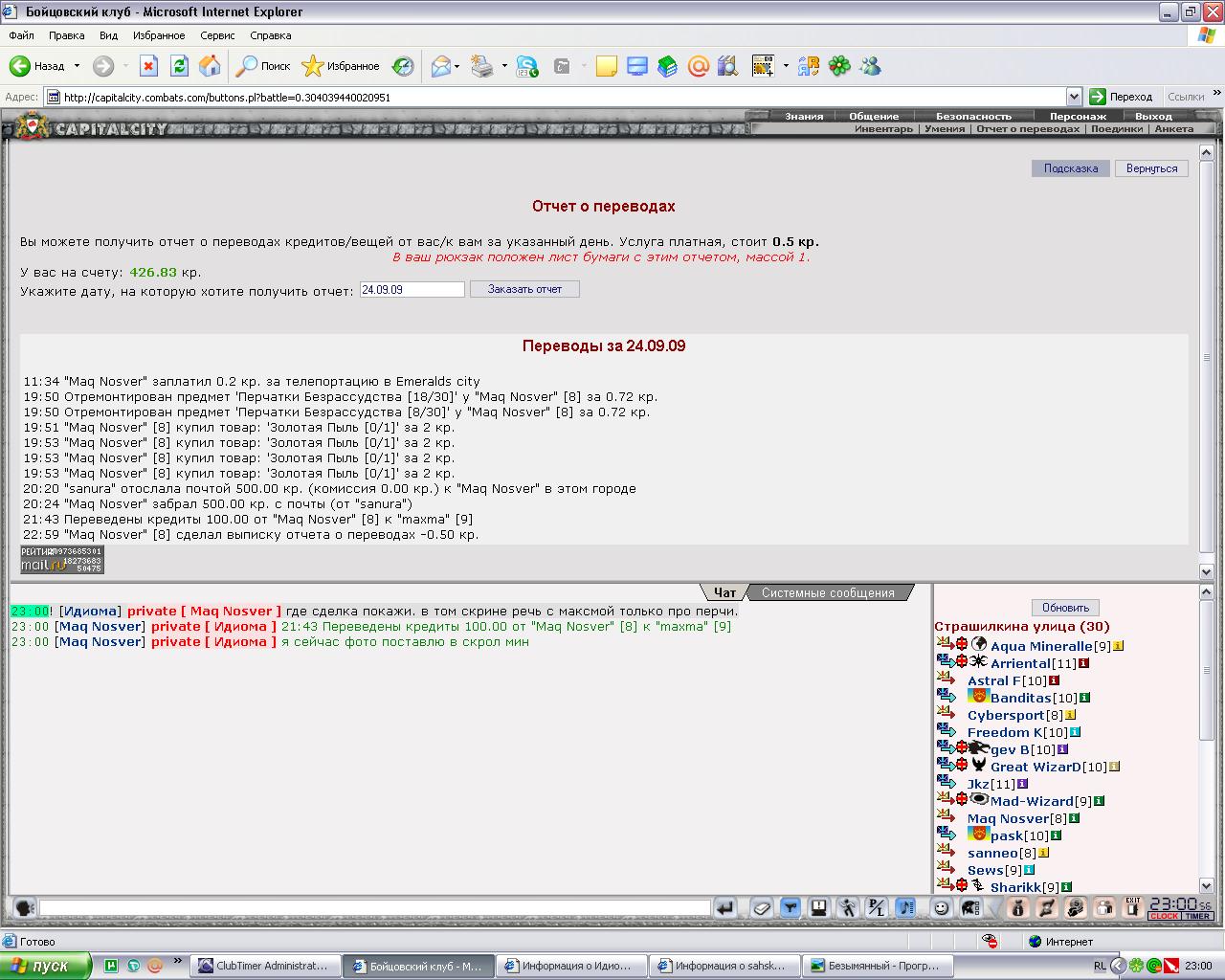This screenshot has height=980, width=1225.
Task: Click the floppy disk save-chat icon
Action: (819, 907)
